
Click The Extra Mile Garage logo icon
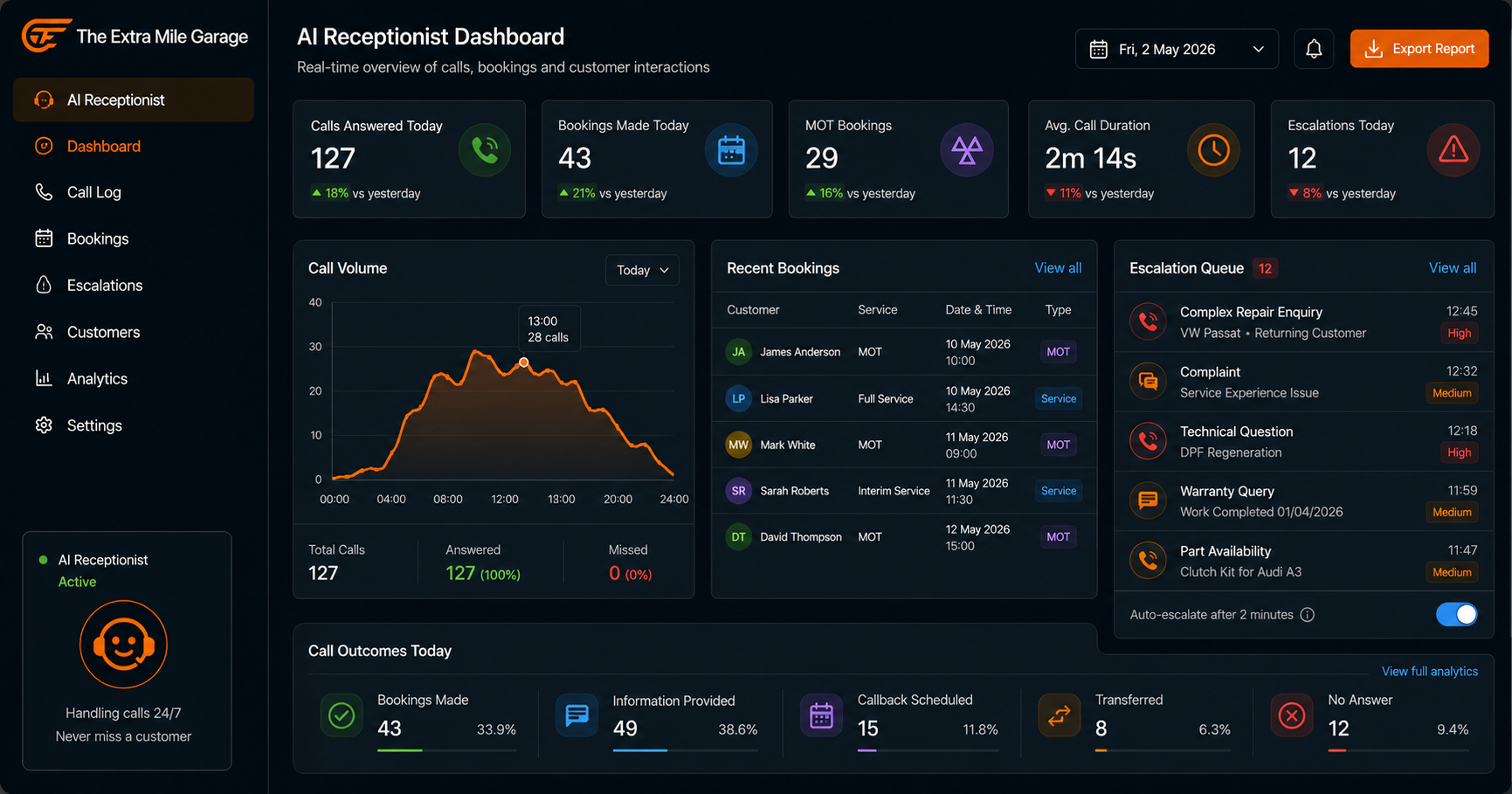point(45,36)
